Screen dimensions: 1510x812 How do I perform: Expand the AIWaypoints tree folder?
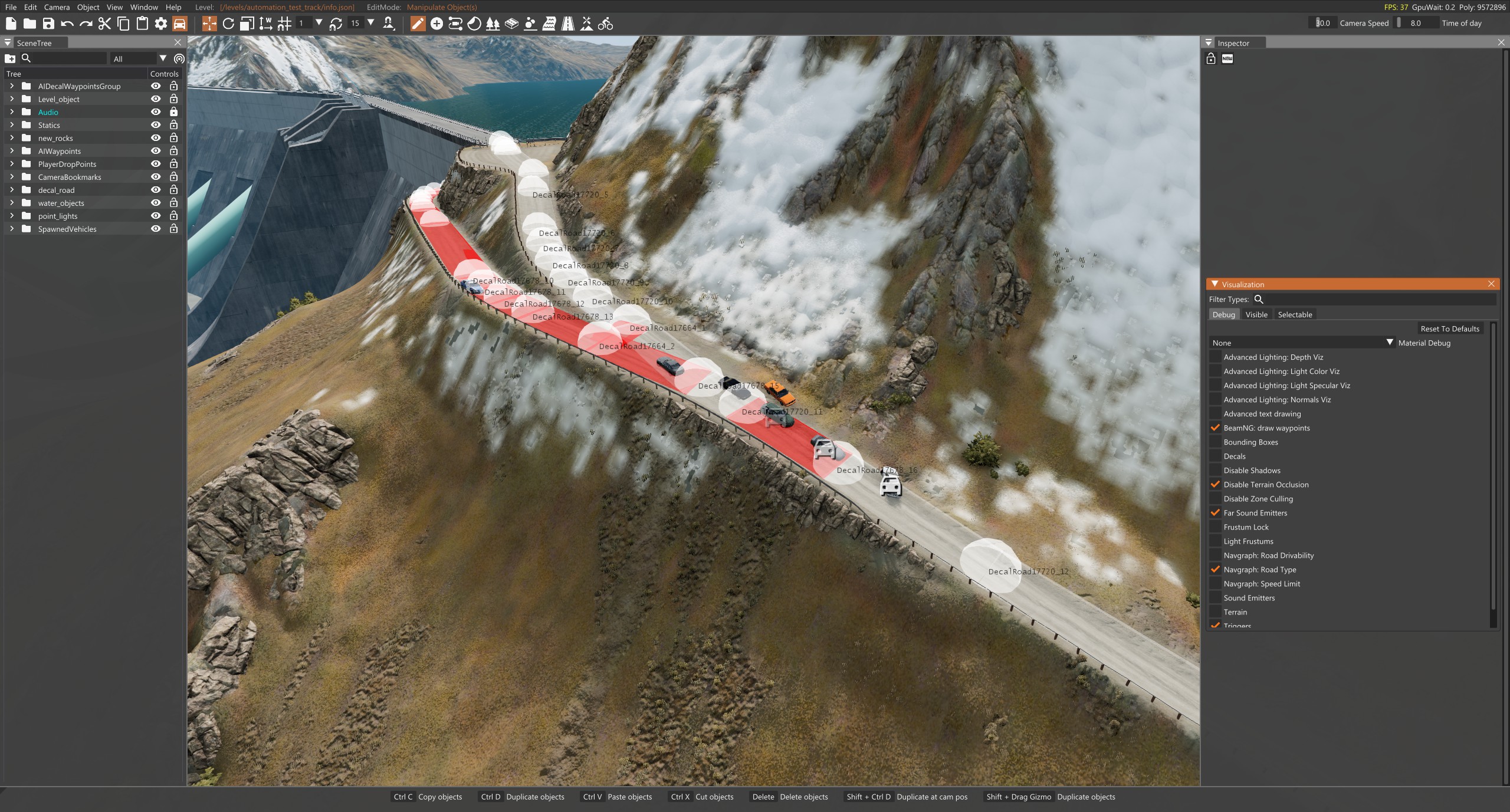pyautogui.click(x=12, y=151)
